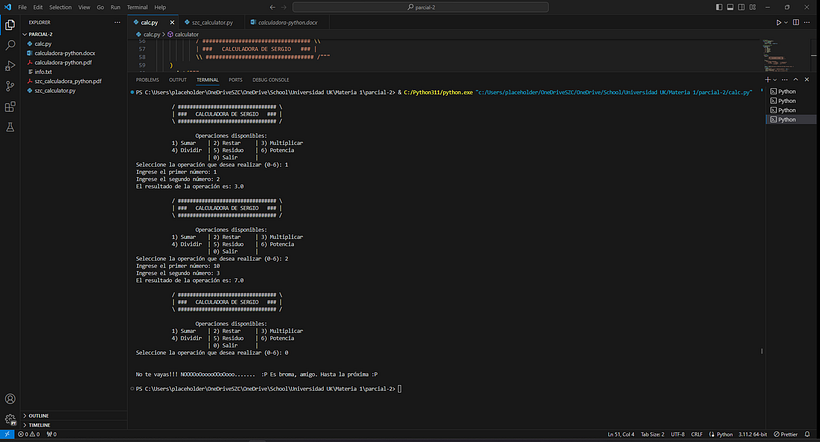Open the Search view in activity bar
The width and height of the screenshot is (820, 442).
pos(10,45)
